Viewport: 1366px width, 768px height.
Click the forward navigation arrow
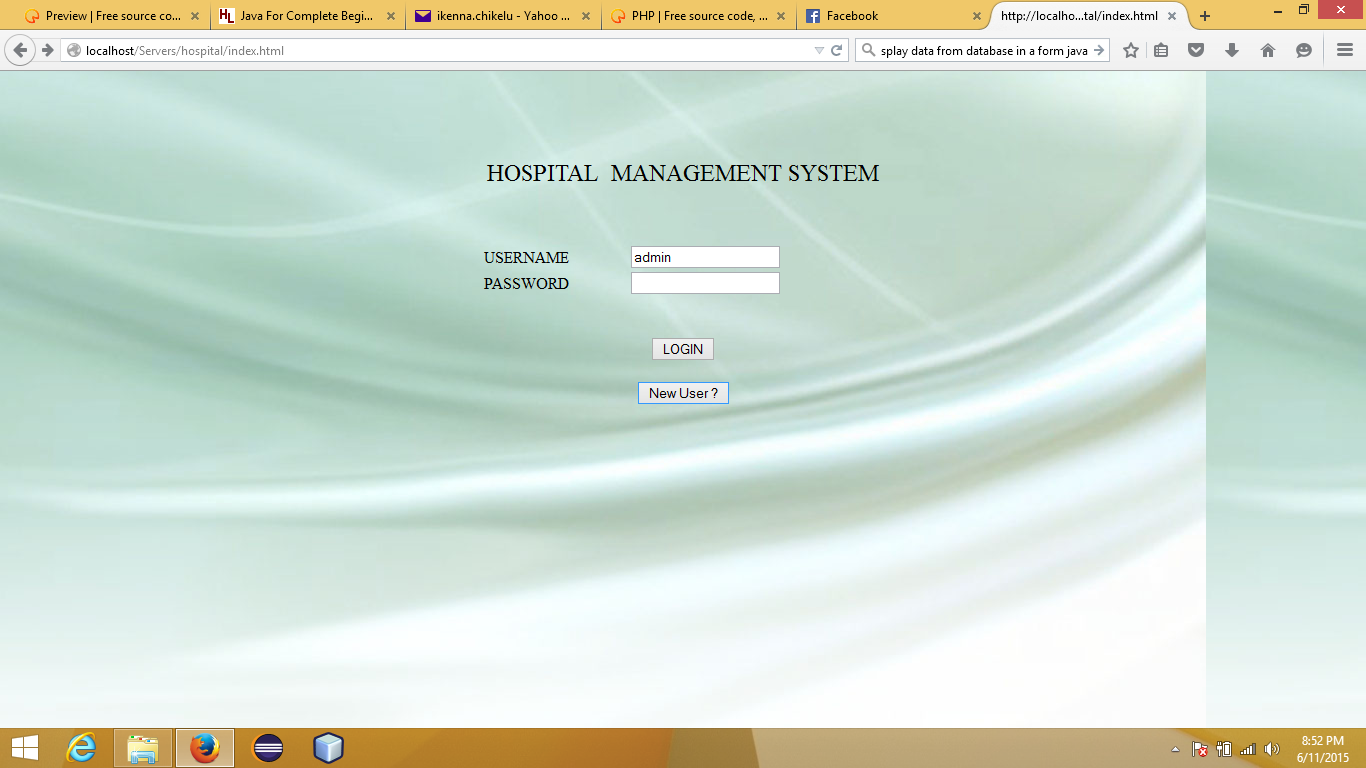click(46, 48)
